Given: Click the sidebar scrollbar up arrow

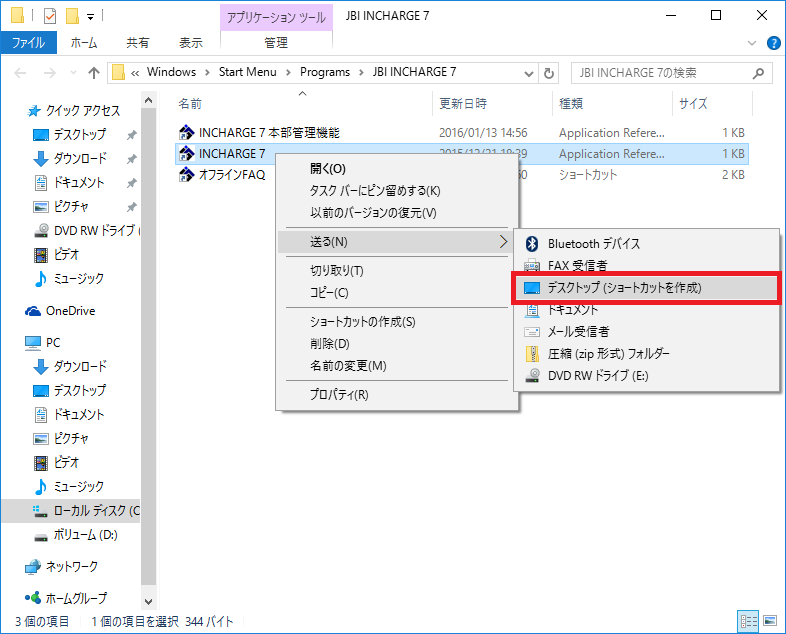Looking at the screenshot, I should pos(148,100).
